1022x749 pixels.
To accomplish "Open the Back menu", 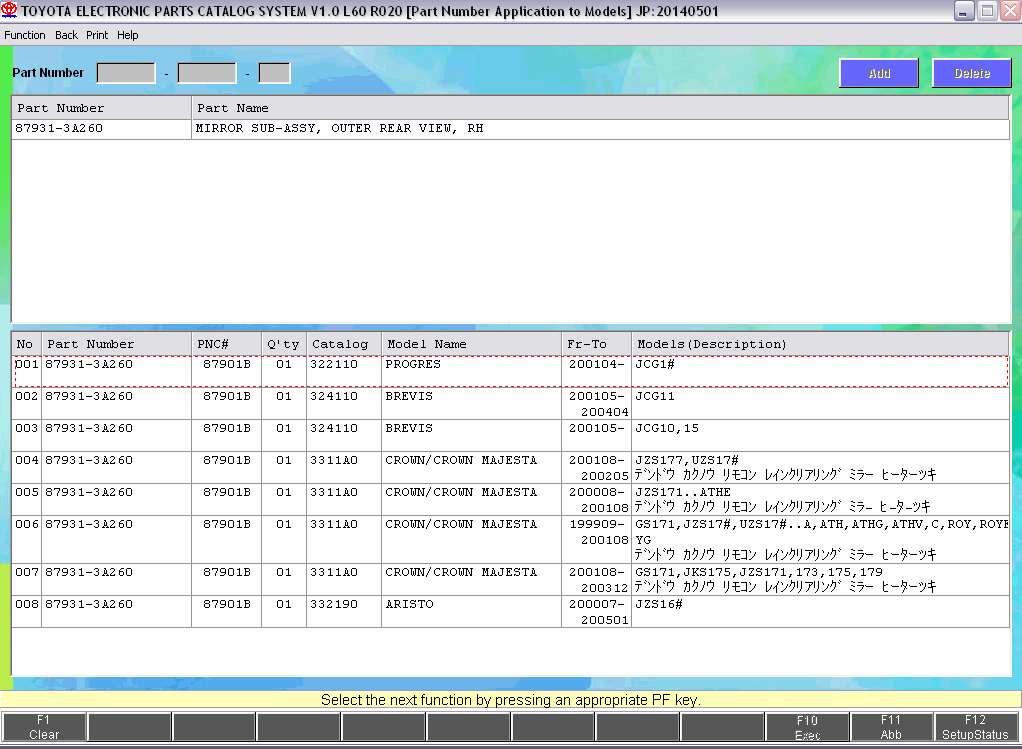I will click(66, 35).
